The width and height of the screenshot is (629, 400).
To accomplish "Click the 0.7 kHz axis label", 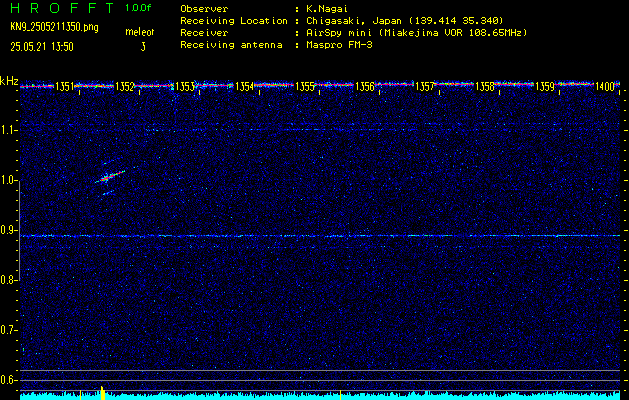I will pos(9,330).
